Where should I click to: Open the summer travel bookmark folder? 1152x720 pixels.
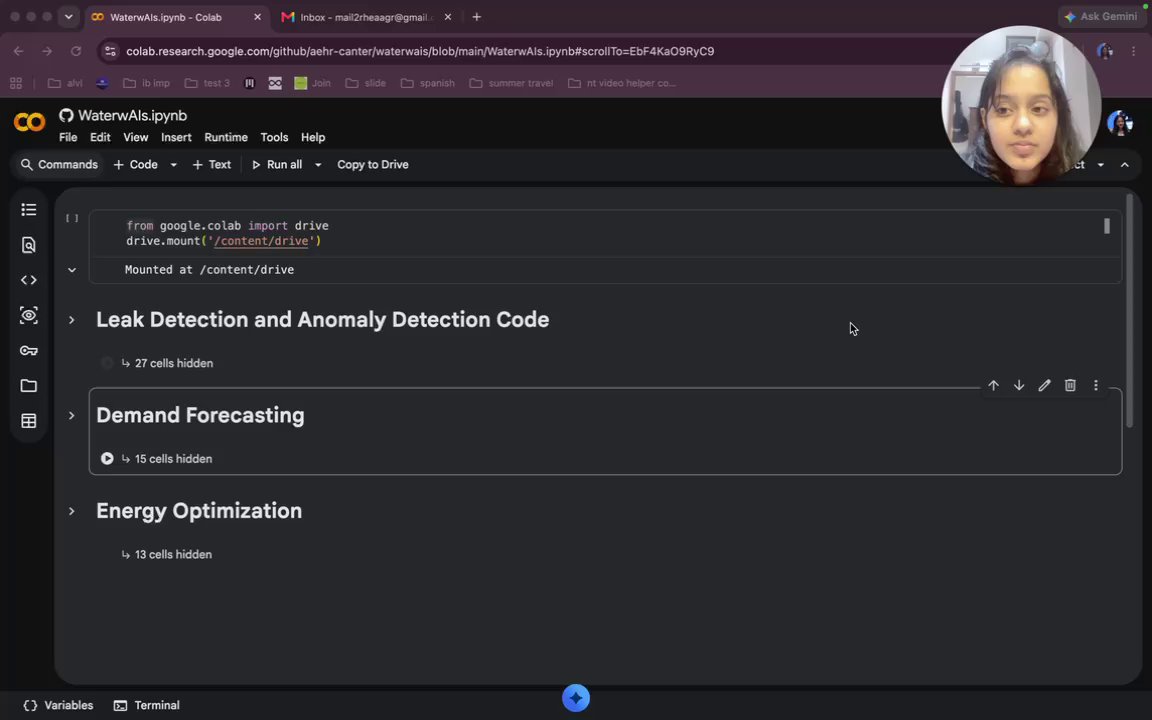click(x=511, y=83)
